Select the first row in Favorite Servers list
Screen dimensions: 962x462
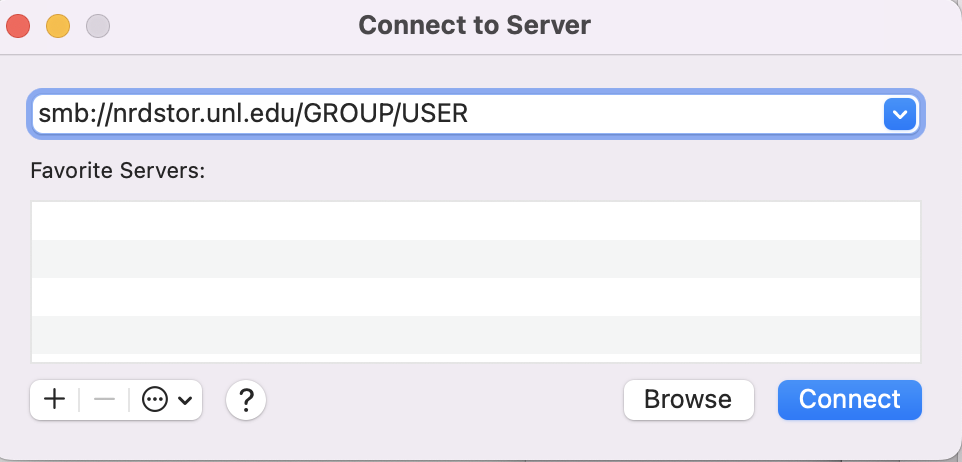[475, 221]
